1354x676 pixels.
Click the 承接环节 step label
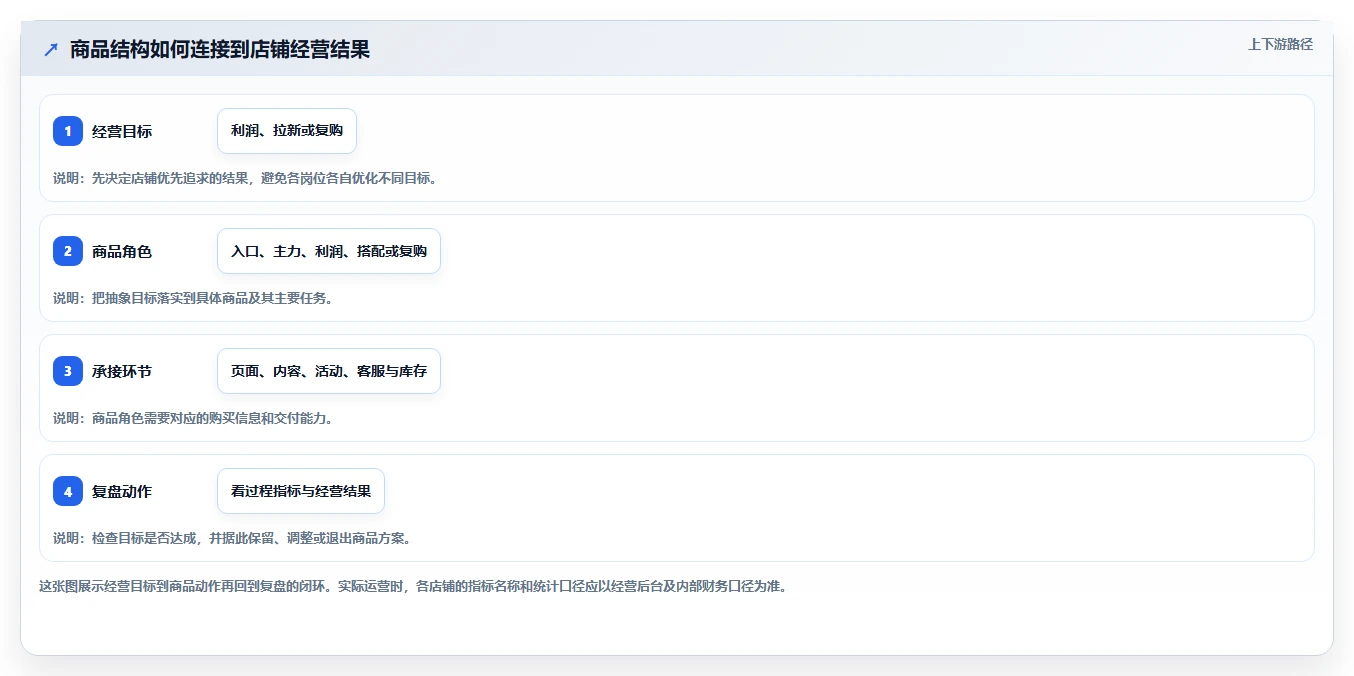[122, 371]
